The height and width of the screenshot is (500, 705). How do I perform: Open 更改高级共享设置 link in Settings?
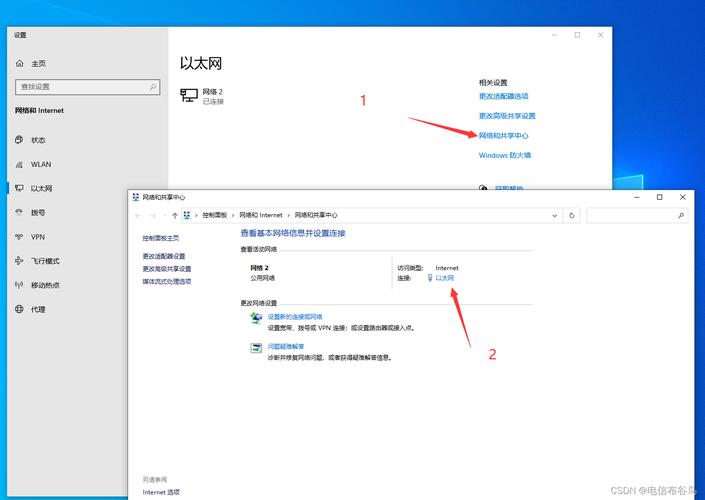507,116
